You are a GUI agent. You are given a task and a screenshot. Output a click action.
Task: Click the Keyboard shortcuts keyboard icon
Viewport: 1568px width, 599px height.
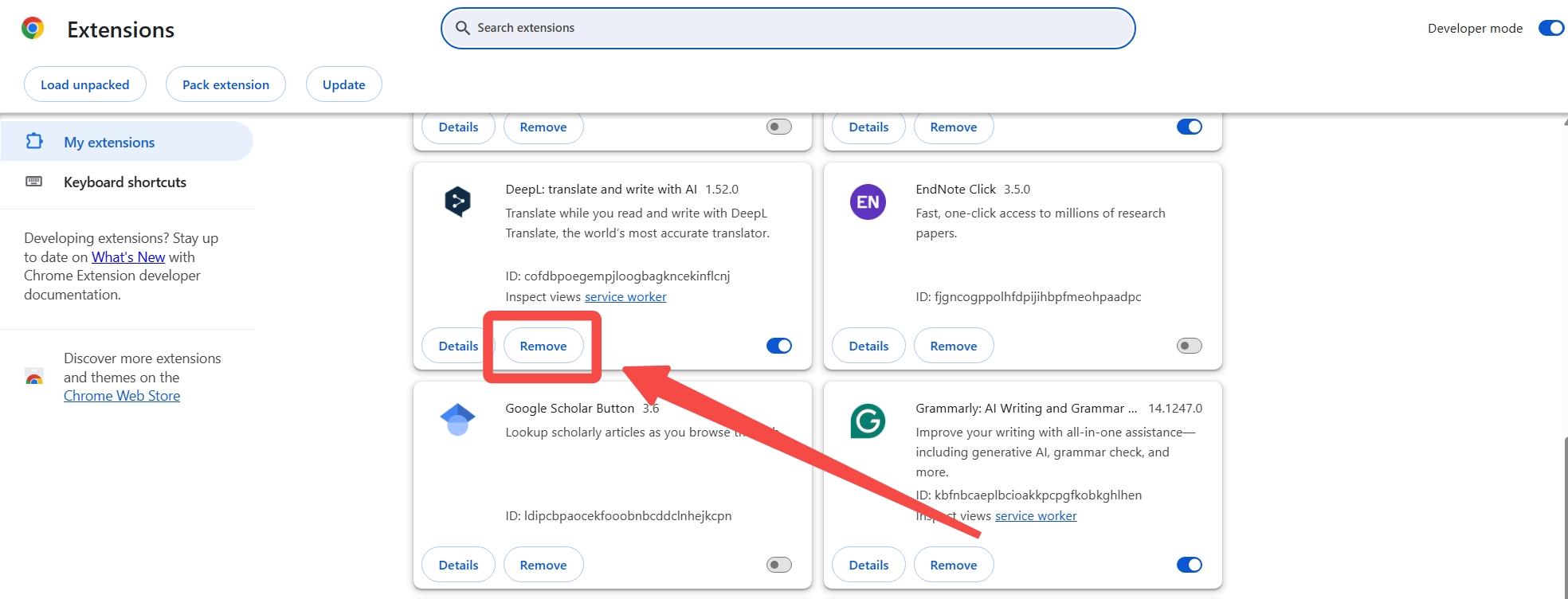(x=34, y=182)
